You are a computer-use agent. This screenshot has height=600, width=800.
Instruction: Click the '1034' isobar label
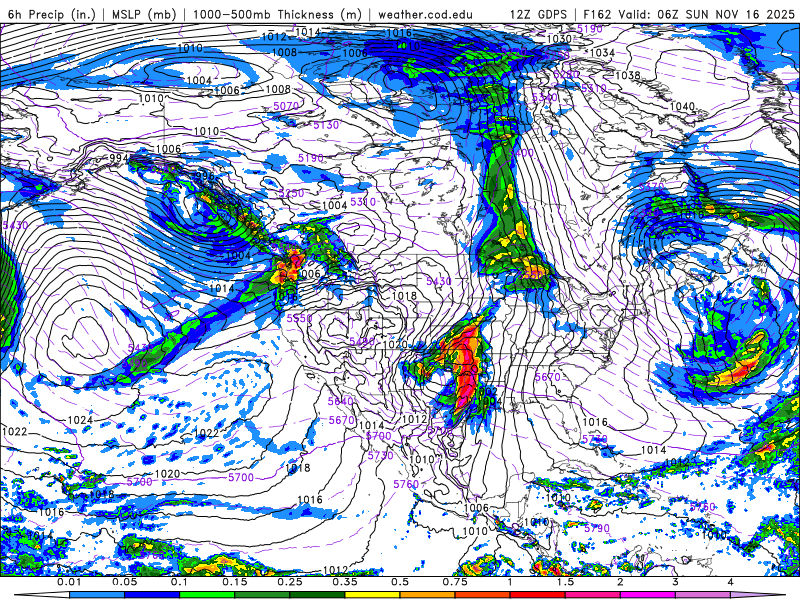tap(602, 53)
